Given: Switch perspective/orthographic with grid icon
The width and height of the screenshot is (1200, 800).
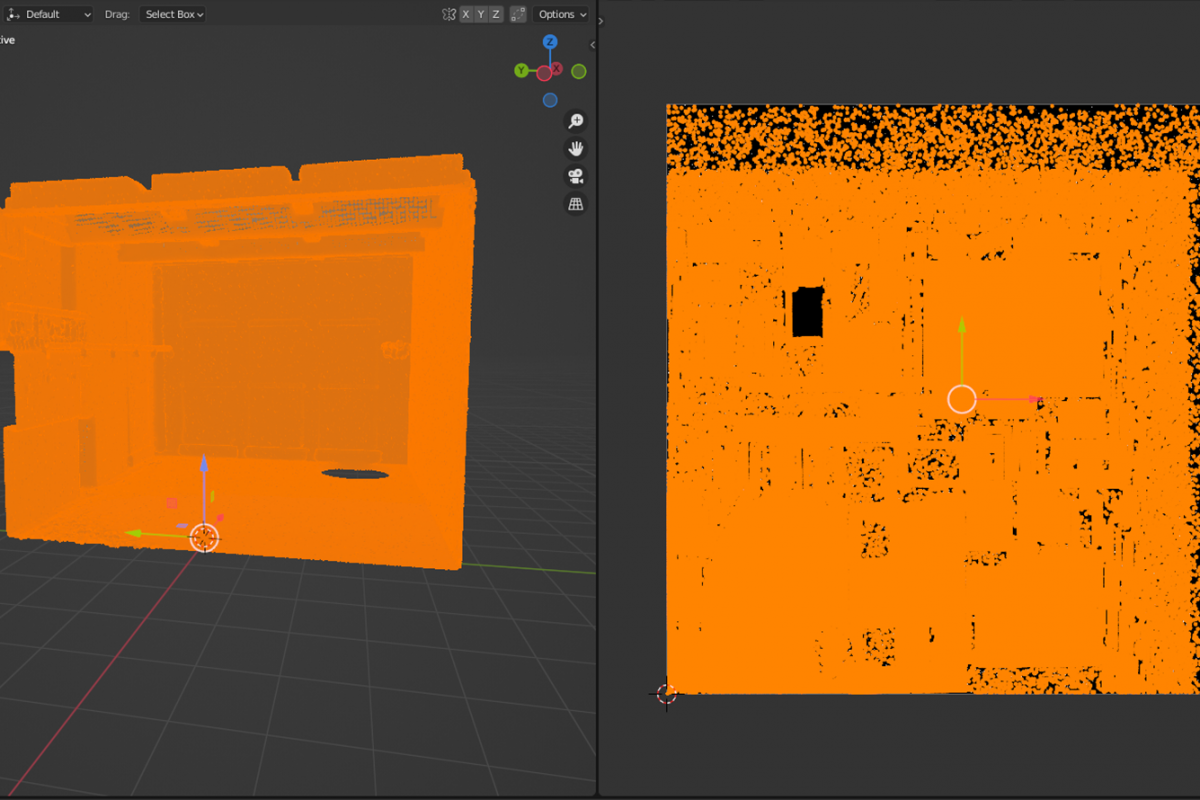Looking at the screenshot, I should pyautogui.click(x=576, y=205).
